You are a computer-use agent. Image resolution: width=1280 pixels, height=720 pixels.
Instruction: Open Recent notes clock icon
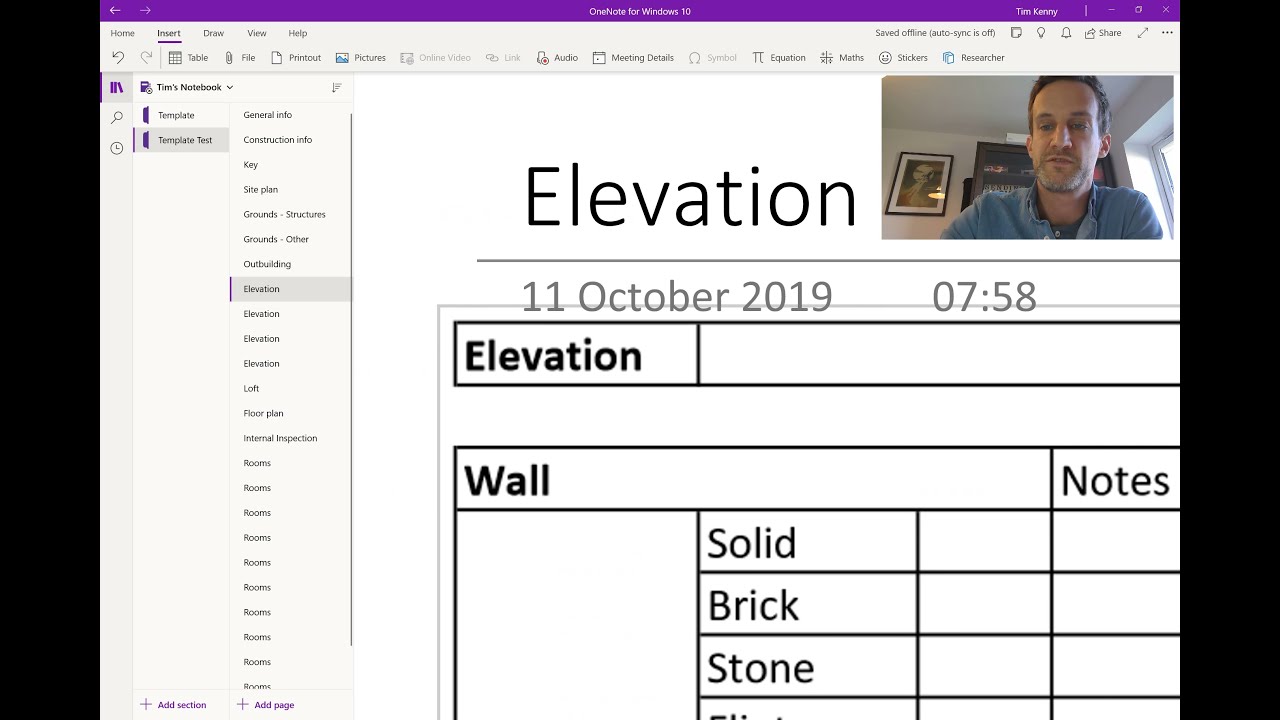click(117, 148)
